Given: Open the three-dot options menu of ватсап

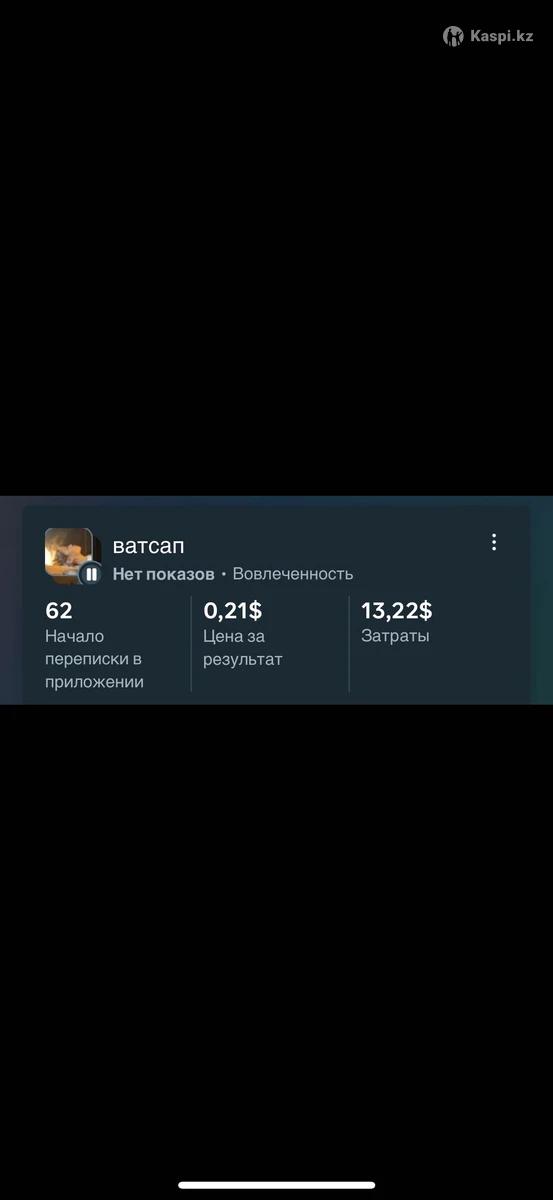Looking at the screenshot, I should (x=493, y=542).
